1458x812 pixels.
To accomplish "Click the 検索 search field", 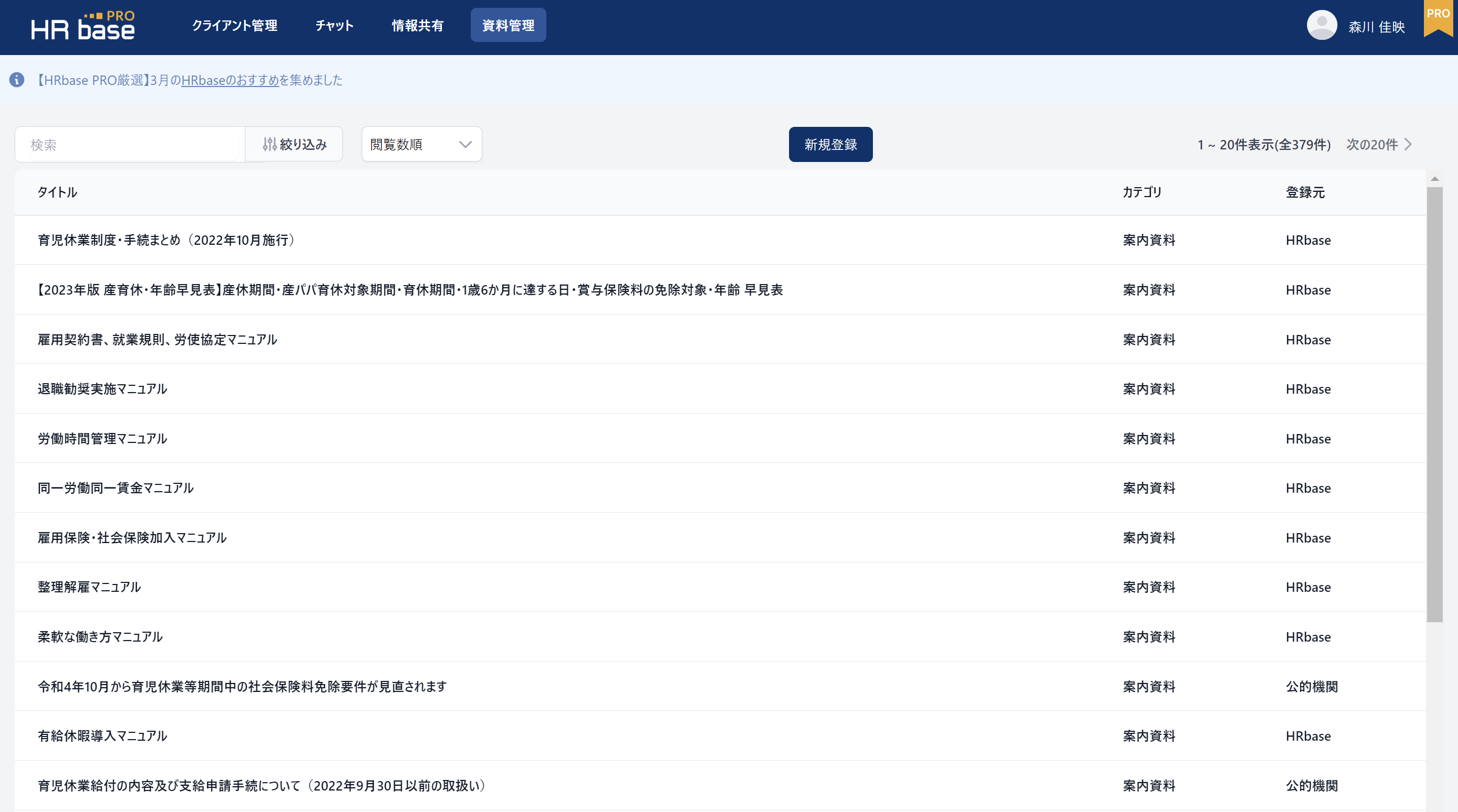I will (133, 145).
